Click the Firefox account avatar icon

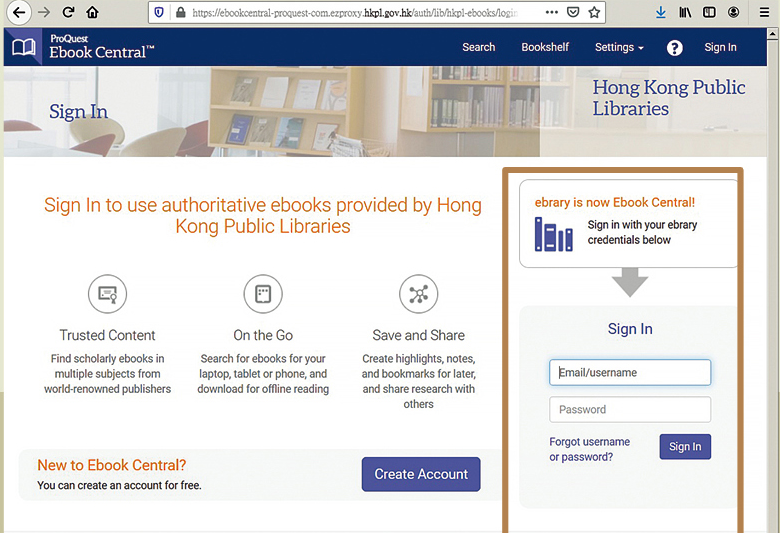(x=733, y=12)
